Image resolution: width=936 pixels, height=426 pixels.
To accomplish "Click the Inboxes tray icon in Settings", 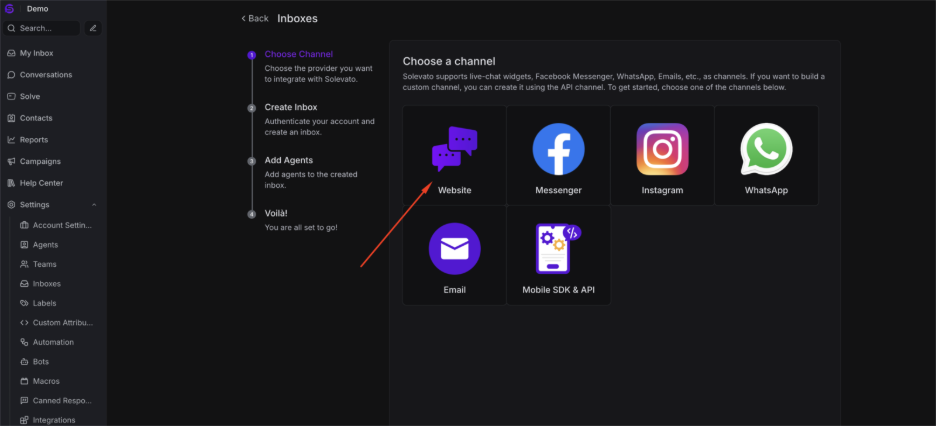I will [x=24, y=283].
